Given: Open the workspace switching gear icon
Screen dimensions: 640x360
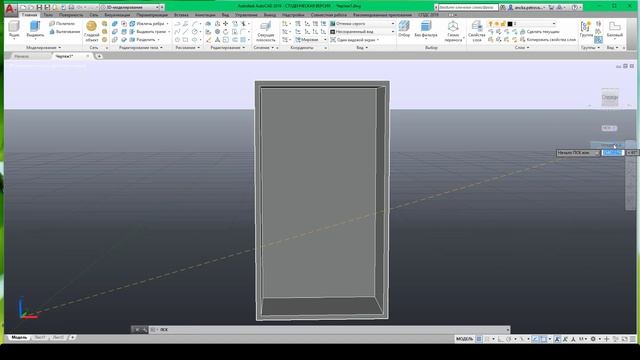Looking at the screenshot, I should [593, 339].
